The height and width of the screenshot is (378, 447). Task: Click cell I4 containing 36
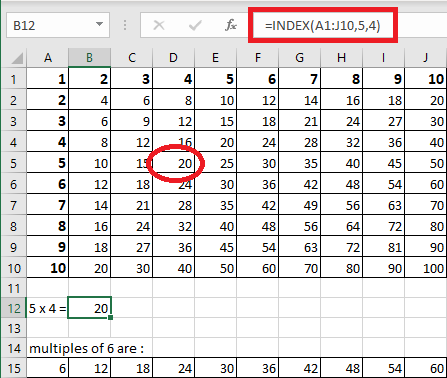point(384,142)
